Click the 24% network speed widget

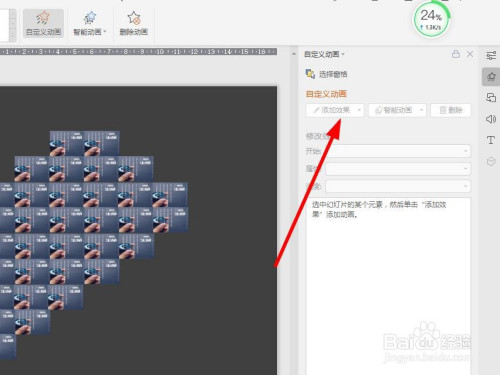click(431, 19)
